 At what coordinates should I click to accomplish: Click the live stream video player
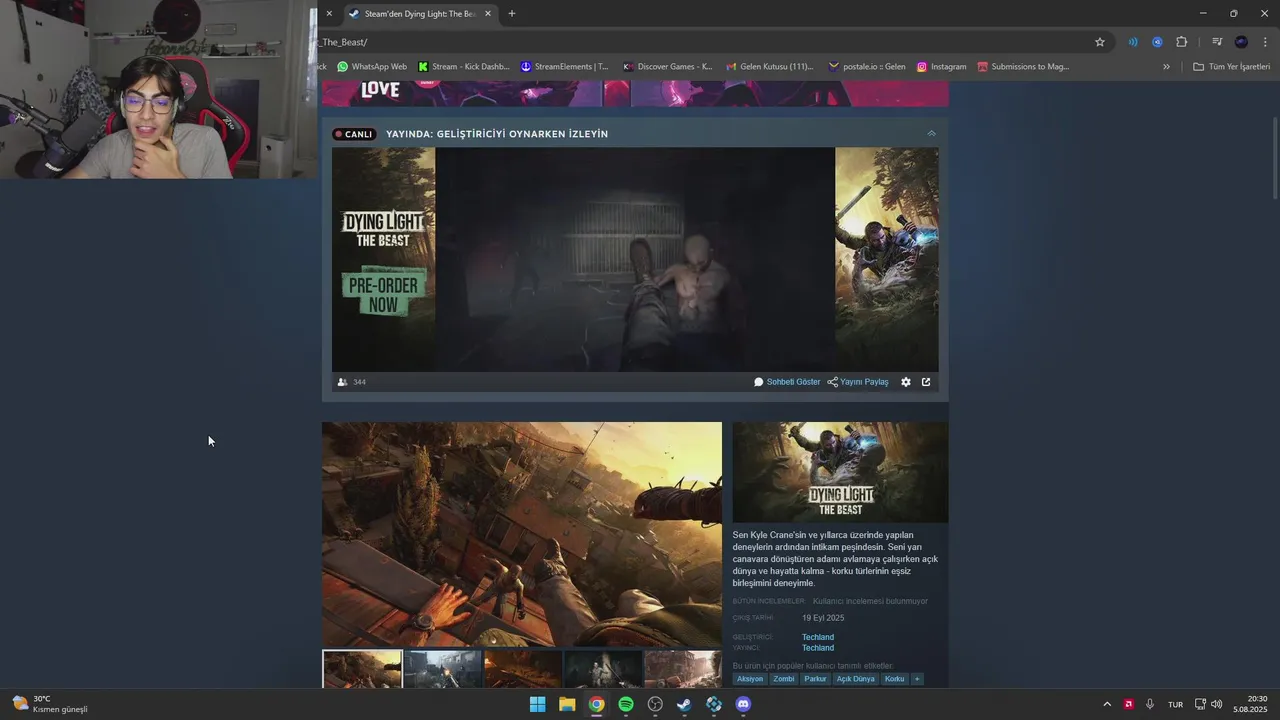click(635, 260)
